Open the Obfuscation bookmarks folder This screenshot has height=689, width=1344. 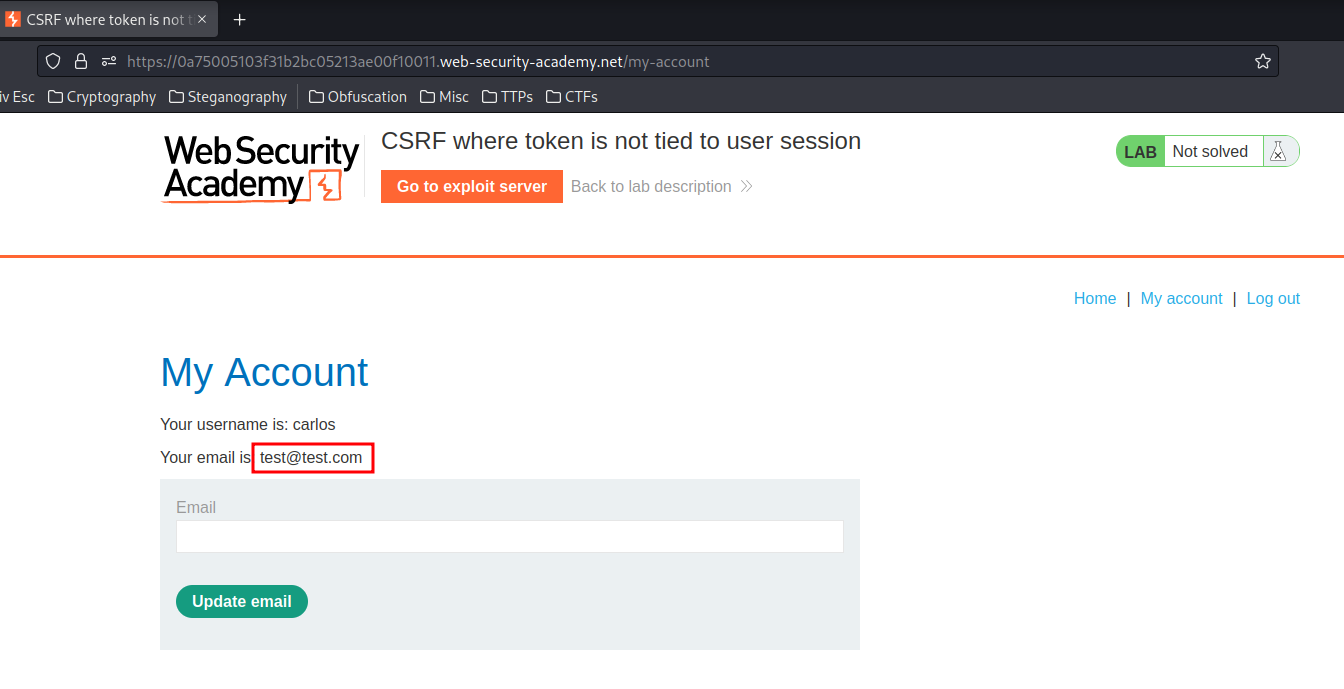pyautogui.click(x=358, y=97)
